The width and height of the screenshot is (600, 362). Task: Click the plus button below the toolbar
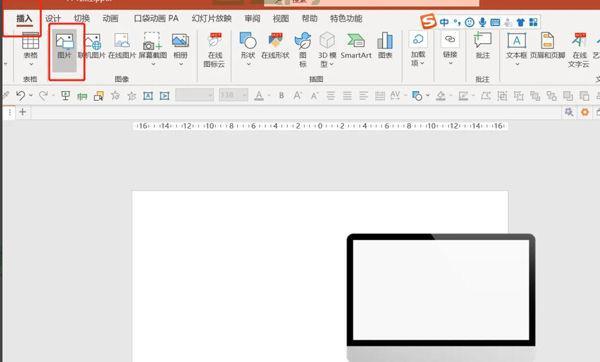pyautogui.click(x=23, y=112)
